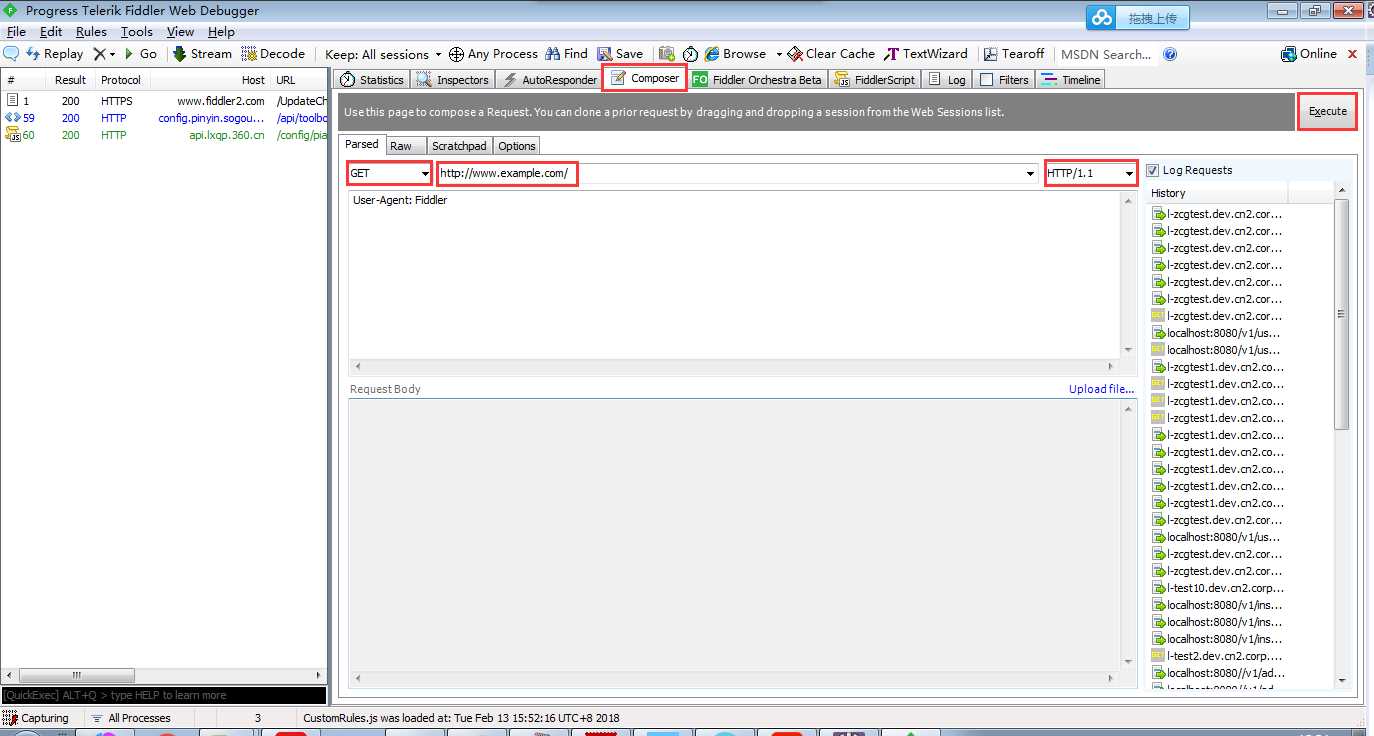1374x736 pixels.
Task: Open the Tools menu
Action: [137, 32]
